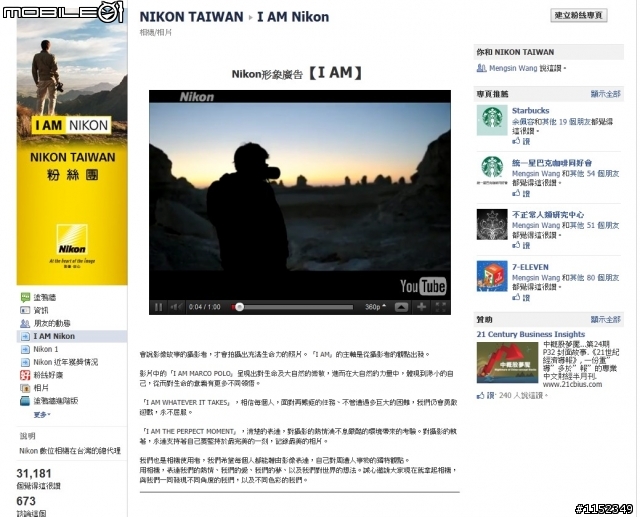Open the Starbucks page link
640x517 pixels.
531,111
